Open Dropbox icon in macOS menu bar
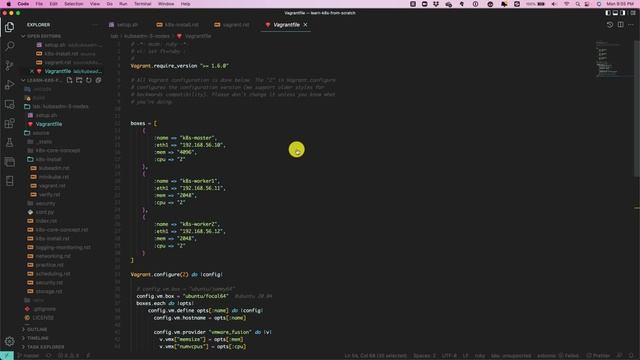This screenshot has width=640, height=360. point(436,4)
